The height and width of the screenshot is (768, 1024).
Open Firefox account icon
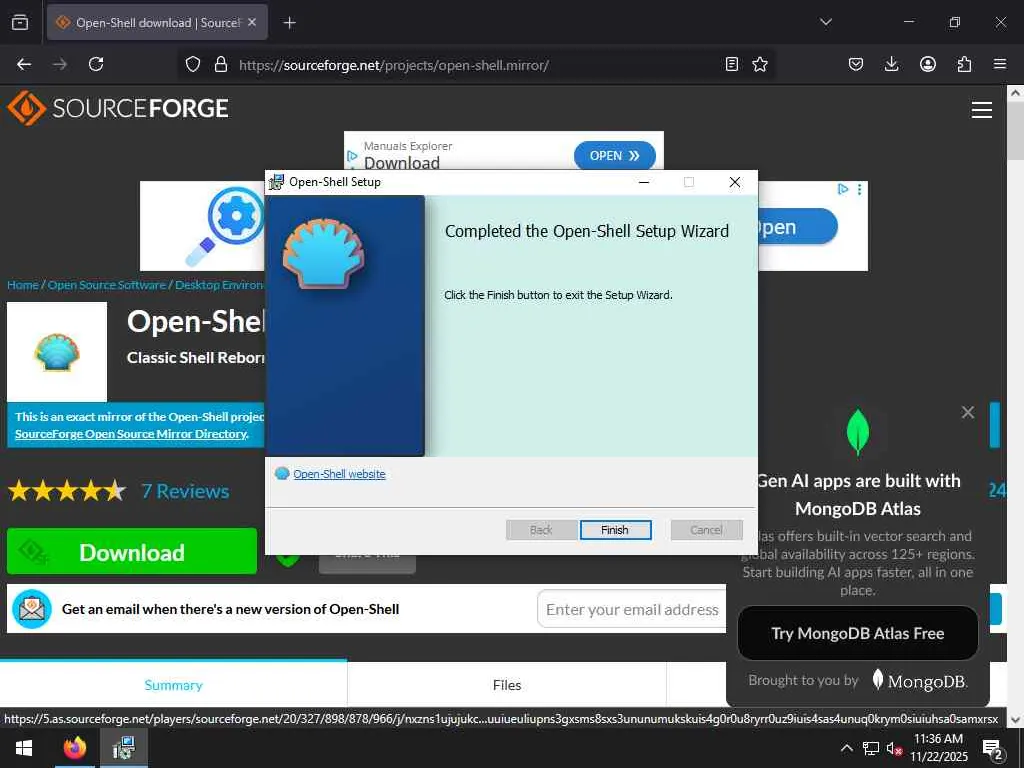point(927,64)
